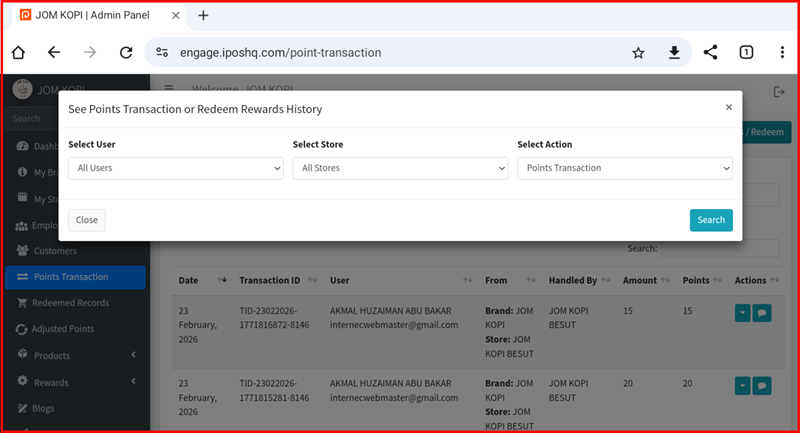
Task: Open the Select User dropdown
Action: point(176,168)
